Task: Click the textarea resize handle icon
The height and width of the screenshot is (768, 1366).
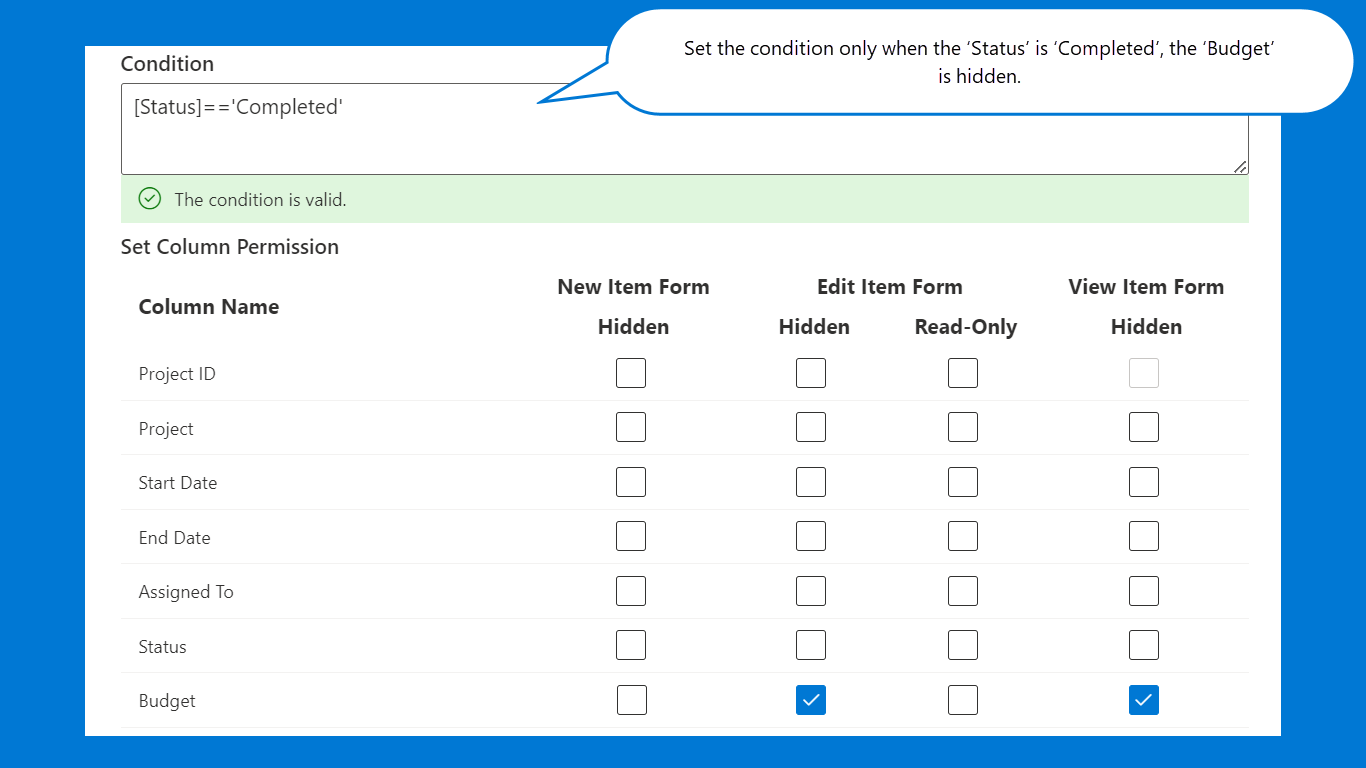Action: click(x=1240, y=166)
